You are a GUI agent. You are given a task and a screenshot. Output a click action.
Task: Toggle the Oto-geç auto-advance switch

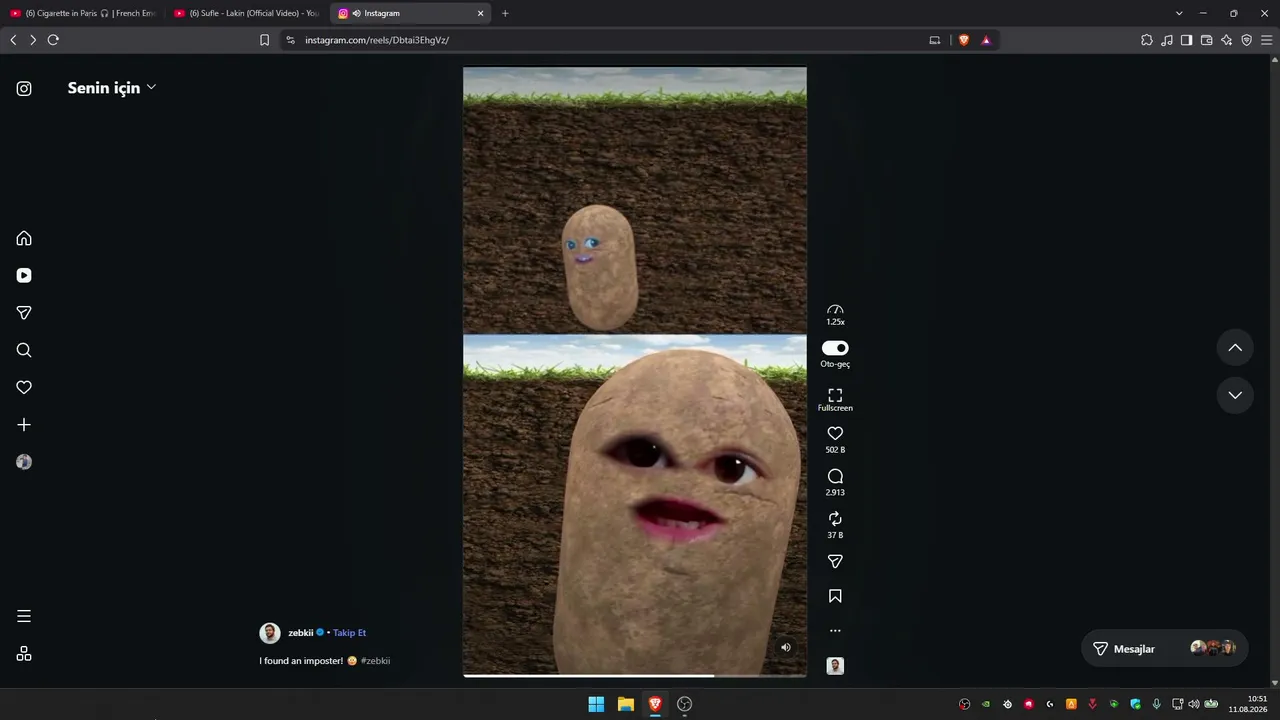[x=835, y=348]
